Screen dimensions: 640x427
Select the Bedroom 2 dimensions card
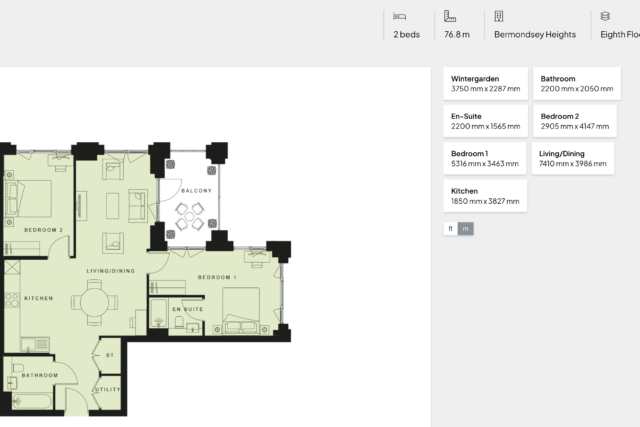click(x=575, y=121)
